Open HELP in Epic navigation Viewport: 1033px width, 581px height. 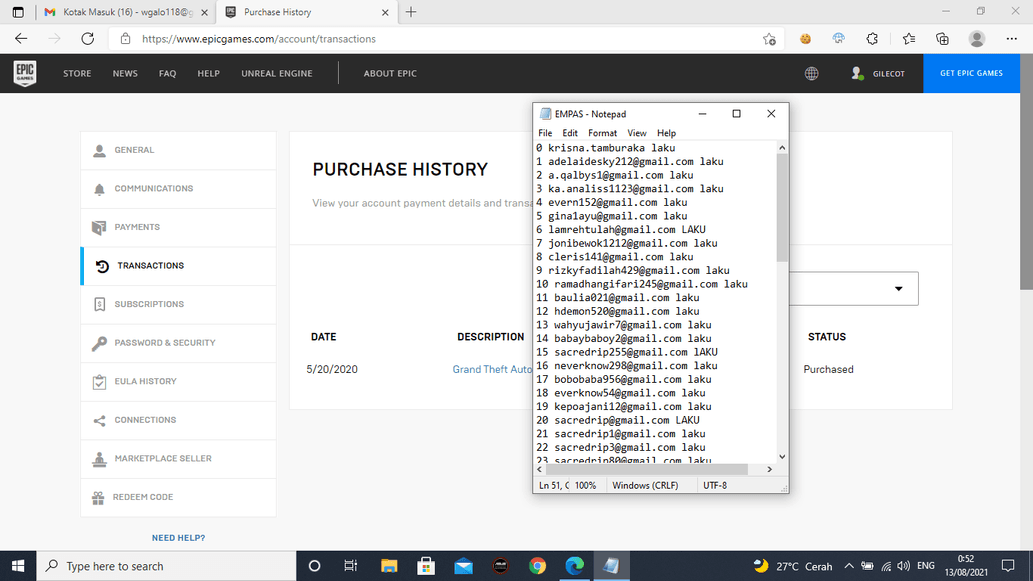click(208, 74)
